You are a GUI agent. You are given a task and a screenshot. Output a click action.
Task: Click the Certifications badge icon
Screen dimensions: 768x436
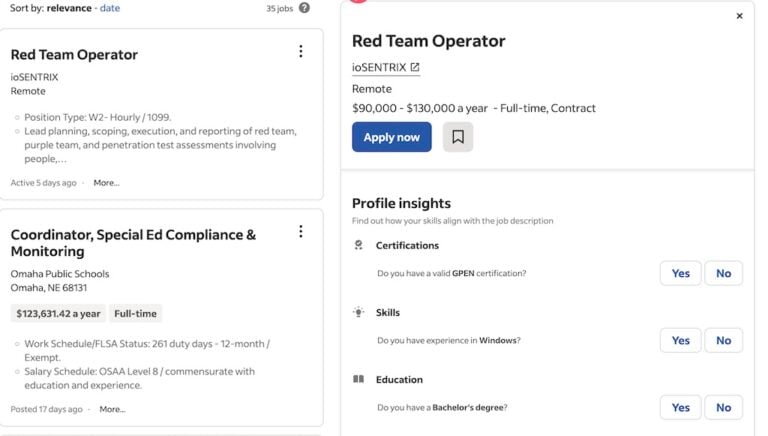click(359, 245)
